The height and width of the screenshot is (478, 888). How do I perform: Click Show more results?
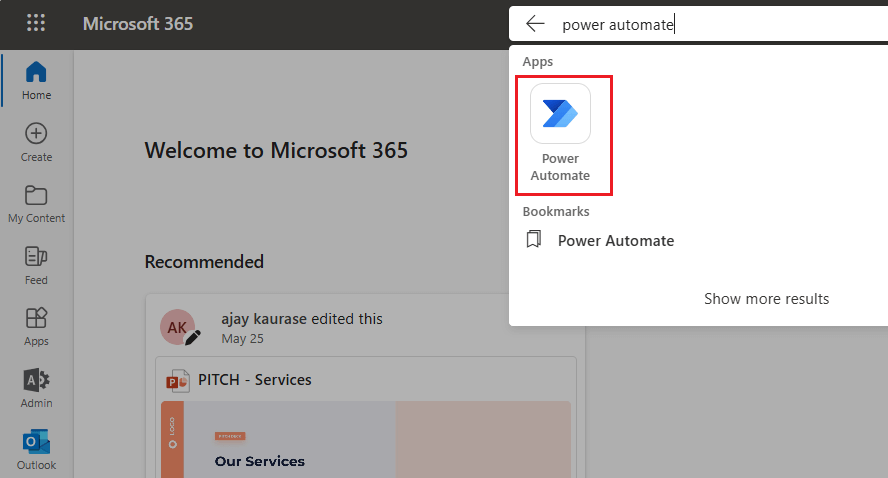click(766, 299)
